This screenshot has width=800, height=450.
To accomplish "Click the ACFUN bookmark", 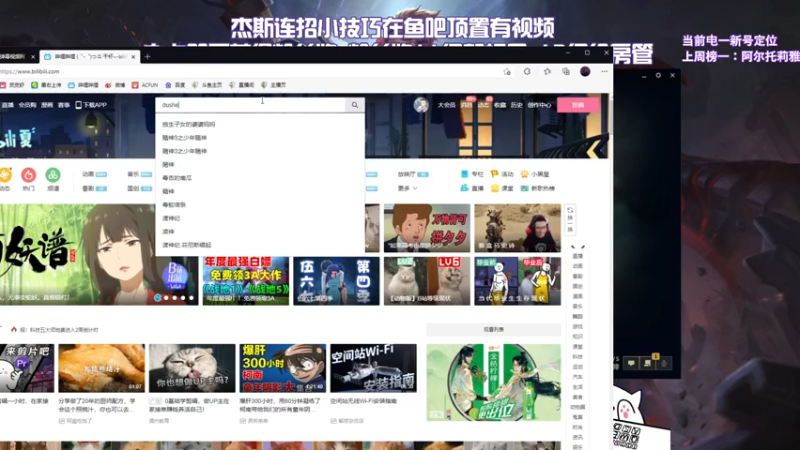I will point(145,85).
